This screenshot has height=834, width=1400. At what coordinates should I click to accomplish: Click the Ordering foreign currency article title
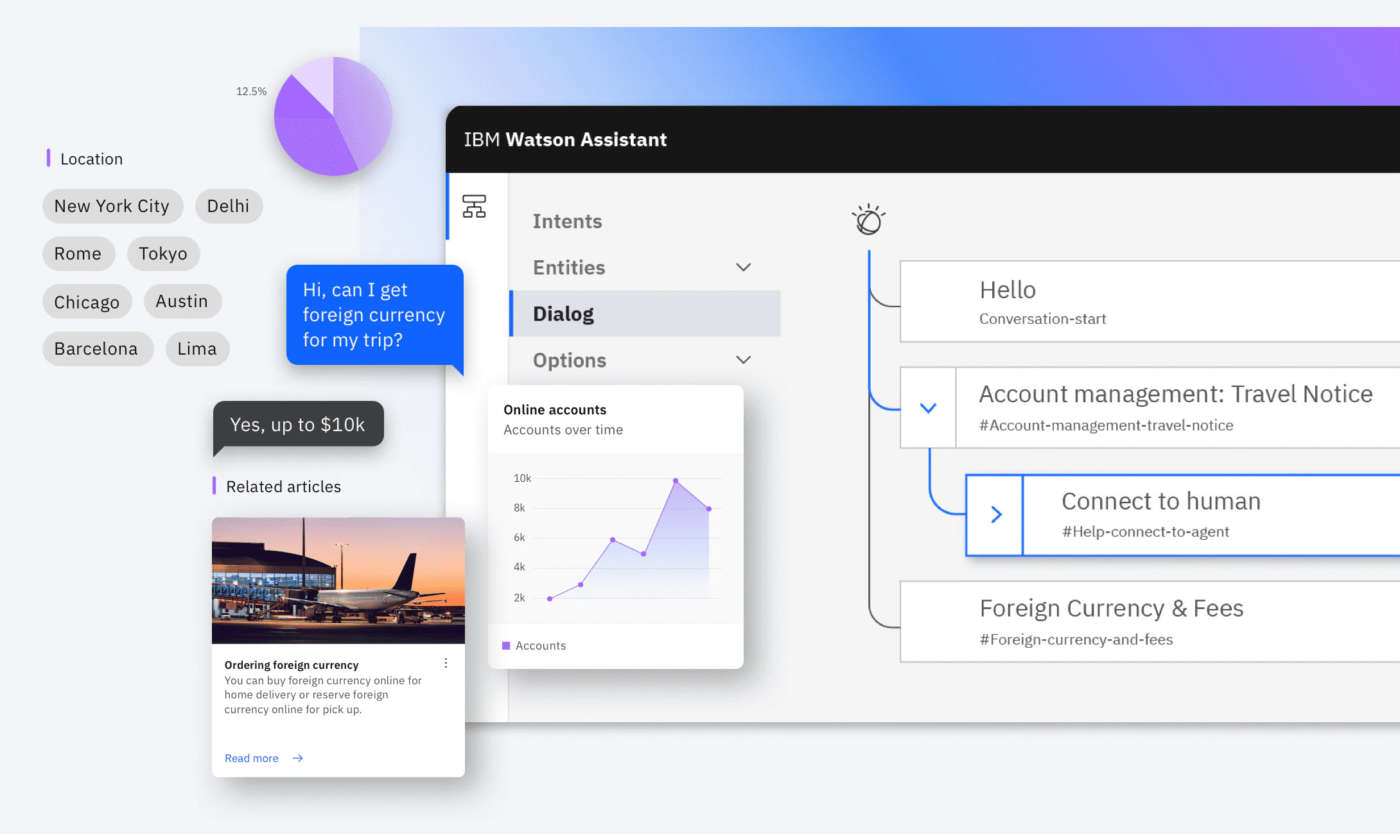291,665
